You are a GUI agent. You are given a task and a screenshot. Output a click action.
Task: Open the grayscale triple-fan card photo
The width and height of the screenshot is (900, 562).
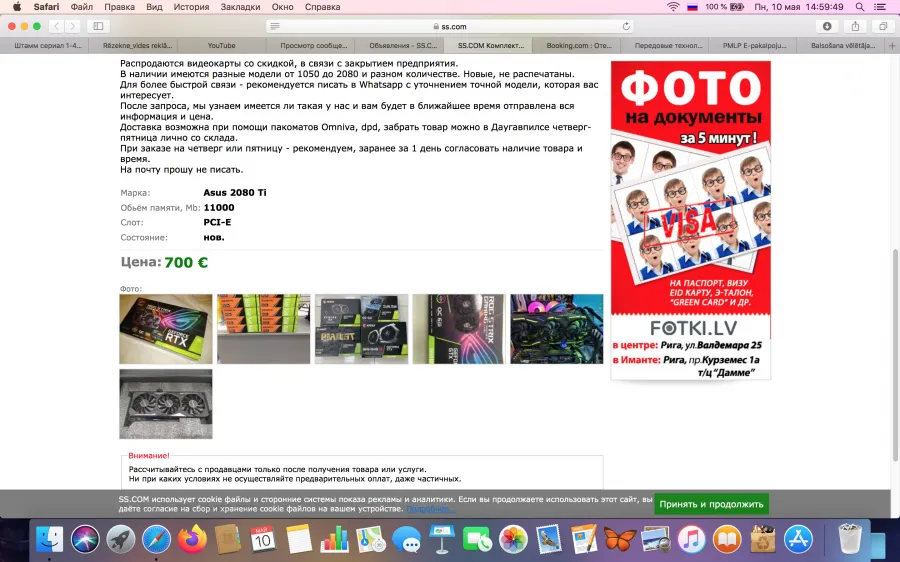click(x=166, y=404)
